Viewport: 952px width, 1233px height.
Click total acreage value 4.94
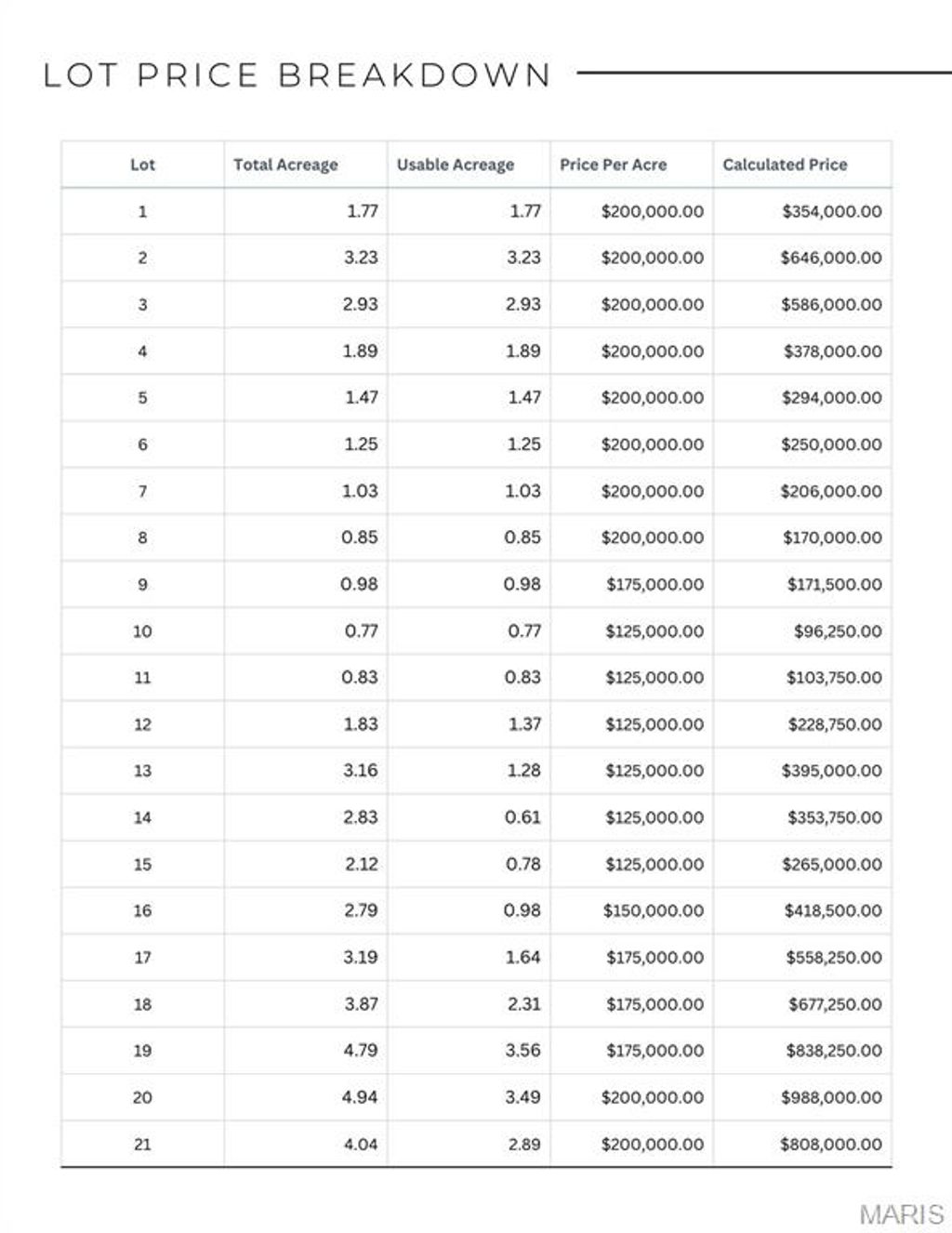pos(360,1097)
